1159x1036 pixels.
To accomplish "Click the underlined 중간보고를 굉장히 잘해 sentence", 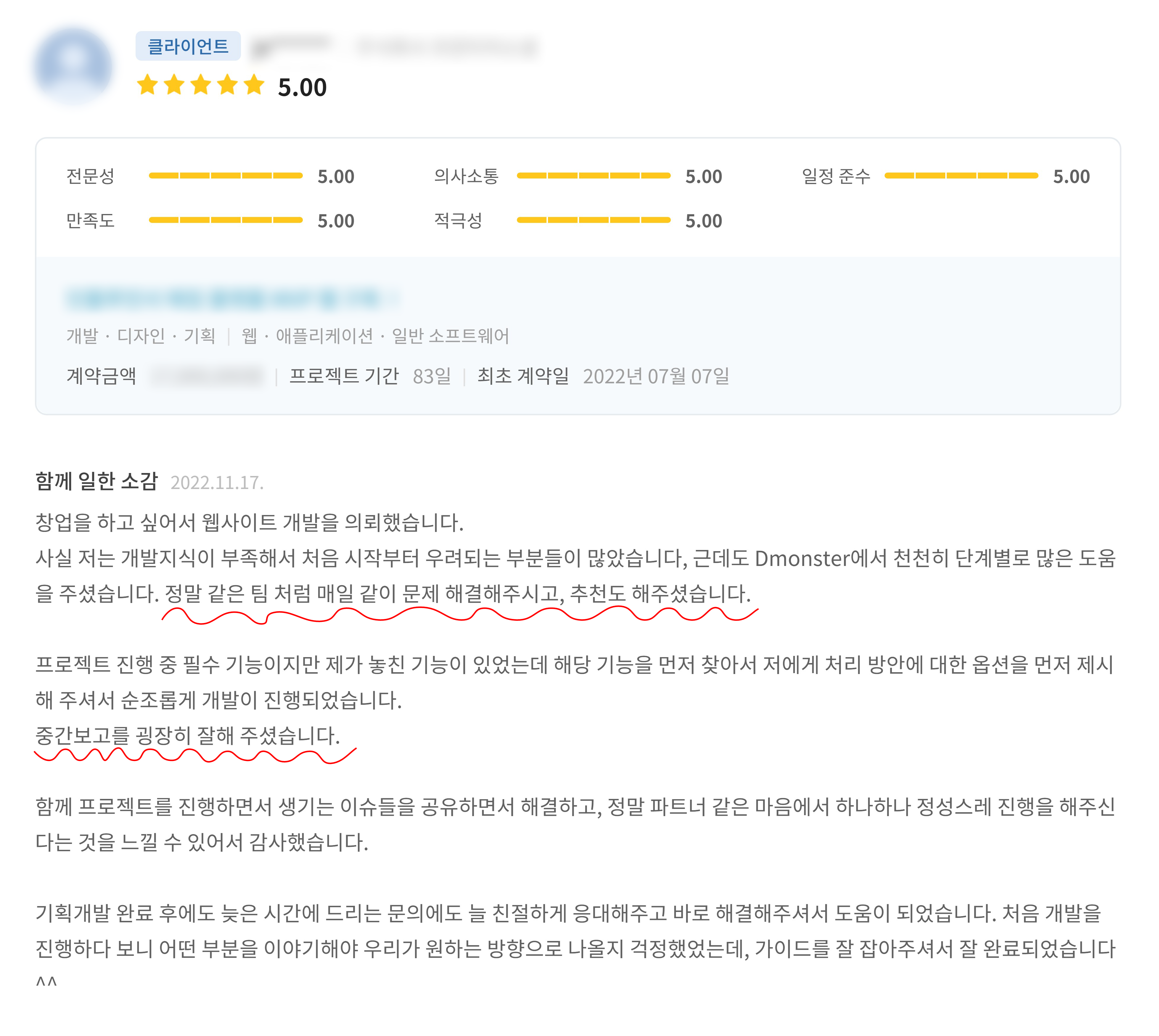I will 187,736.
